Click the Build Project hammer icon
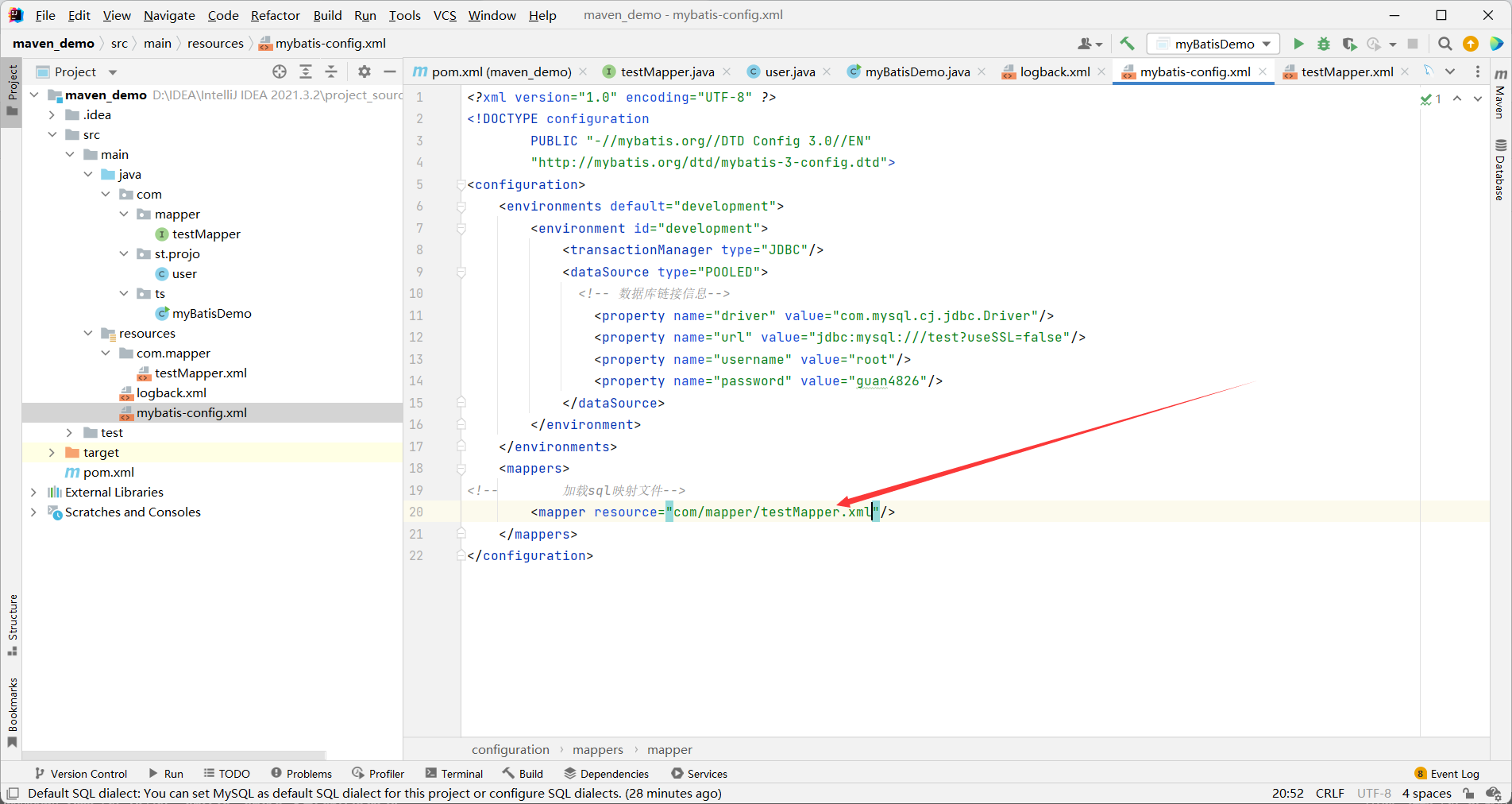The width and height of the screenshot is (1512, 804). 1127,44
